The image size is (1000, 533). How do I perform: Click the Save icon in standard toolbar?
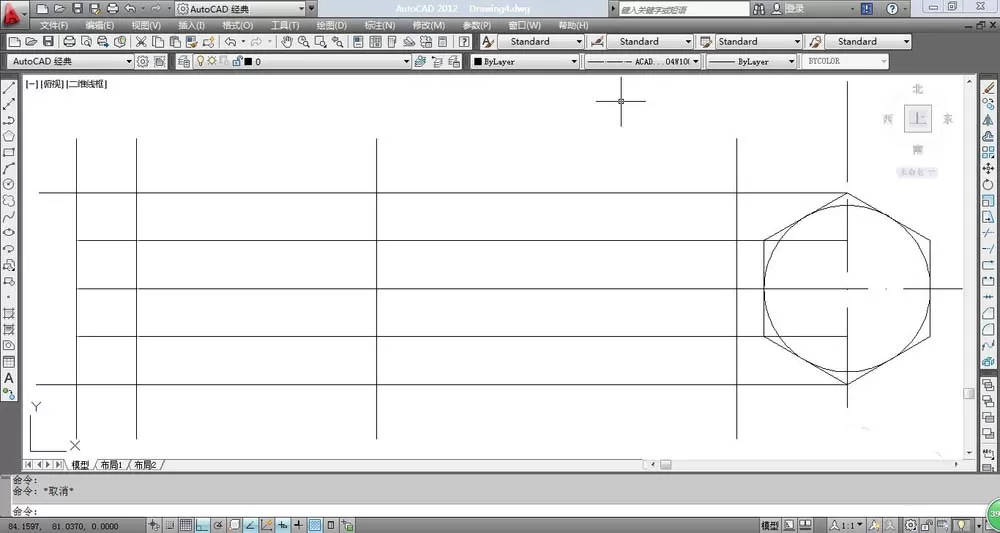pos(48,41)
